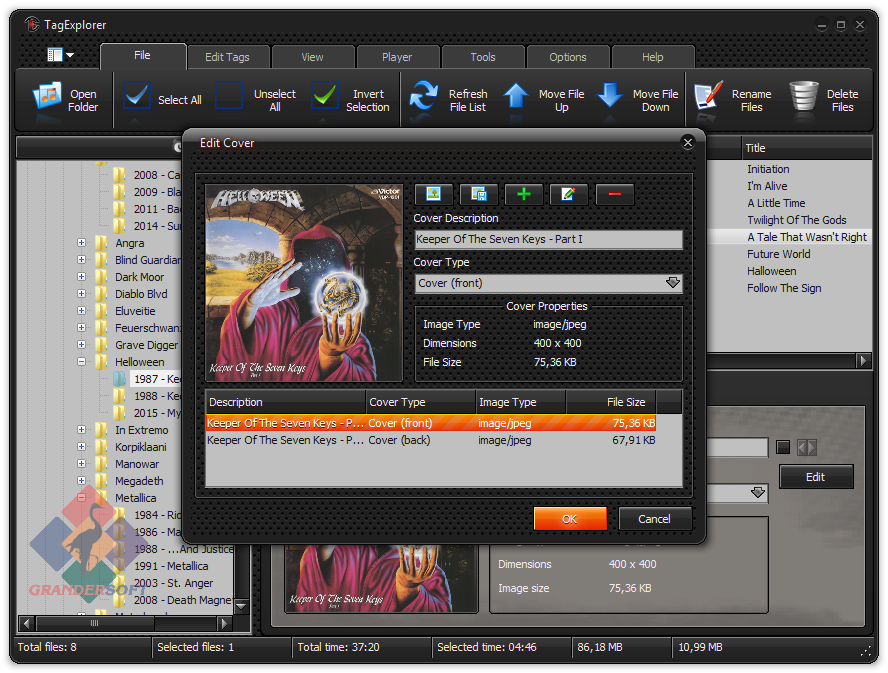
Task: Expand the Manowar folder in tree
Action: click(x=82, y=464)
